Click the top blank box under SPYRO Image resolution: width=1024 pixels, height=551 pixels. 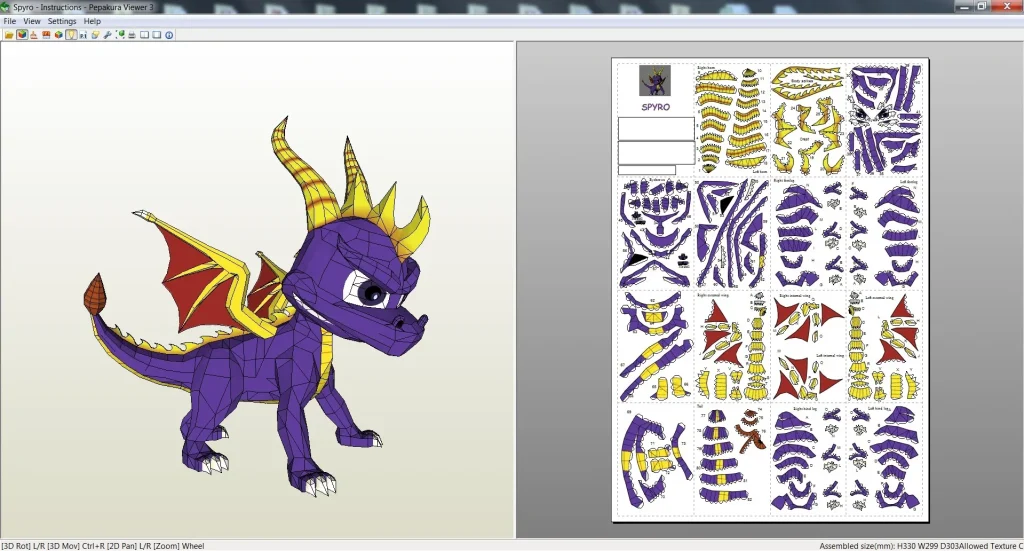[x=656, y=129]
